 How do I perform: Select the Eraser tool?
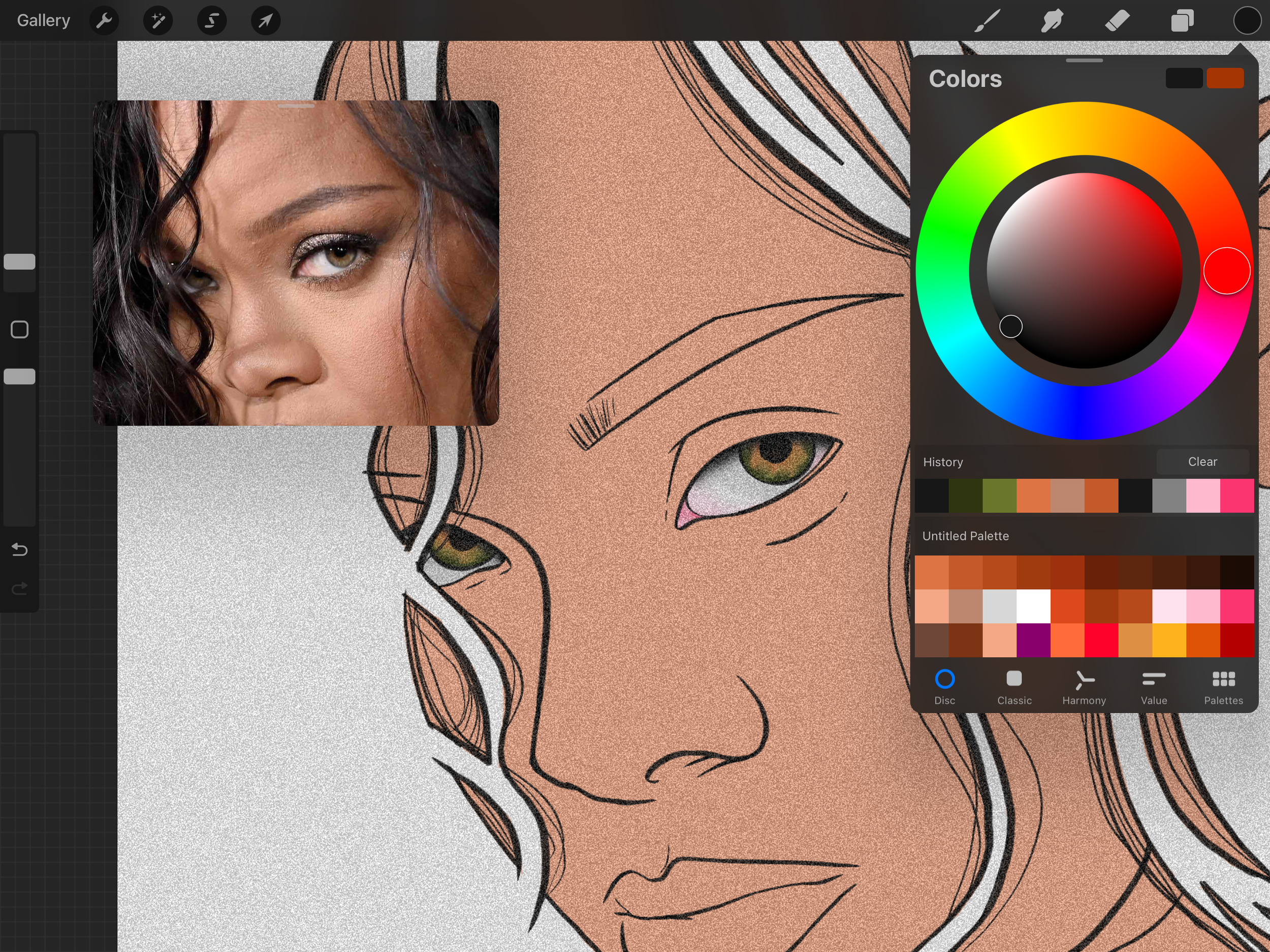click(x=1117, y=21)
